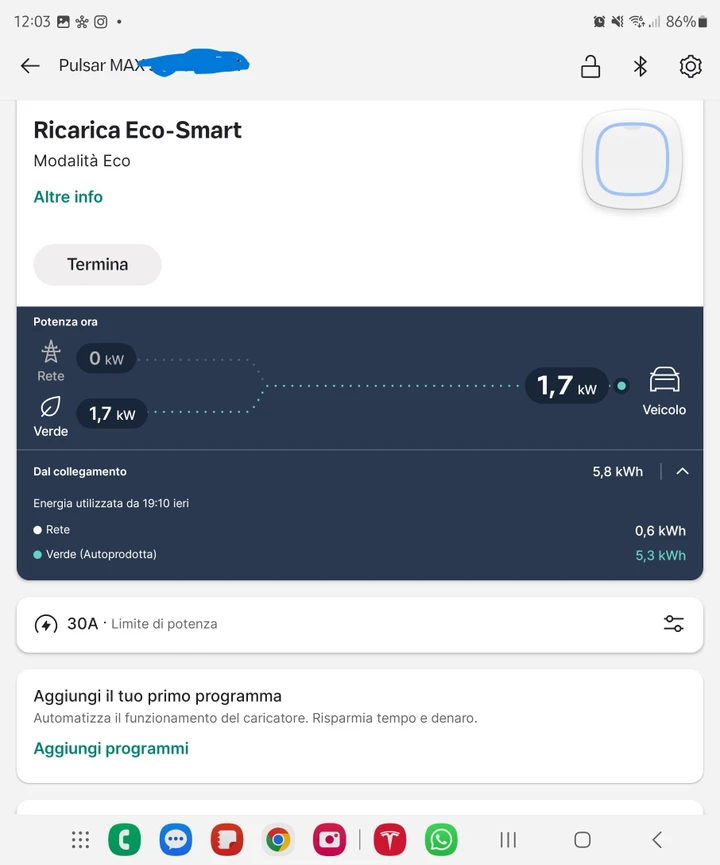
Task: Open charger settings gear icon
Action: click(690, 67)
